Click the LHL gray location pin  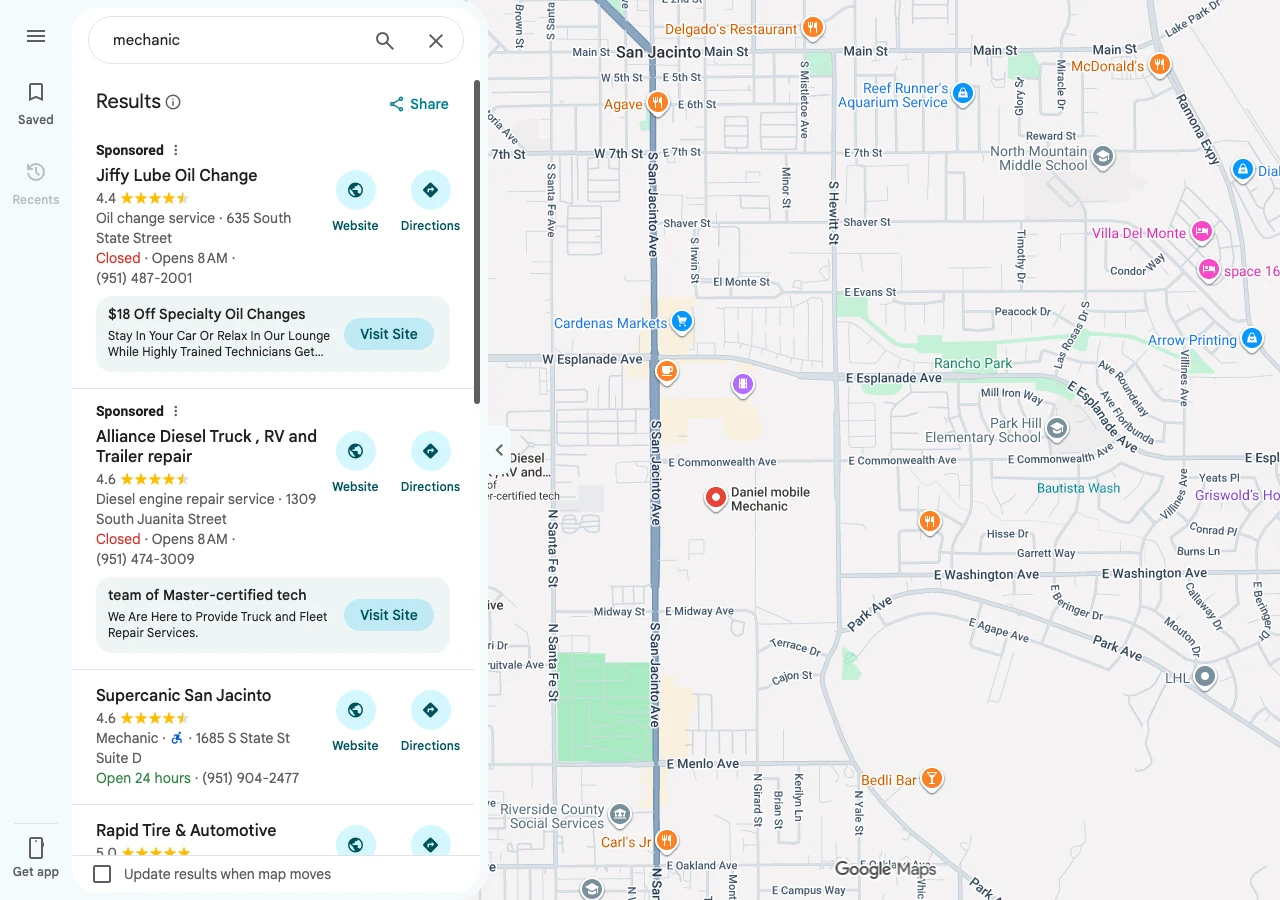1205,677
